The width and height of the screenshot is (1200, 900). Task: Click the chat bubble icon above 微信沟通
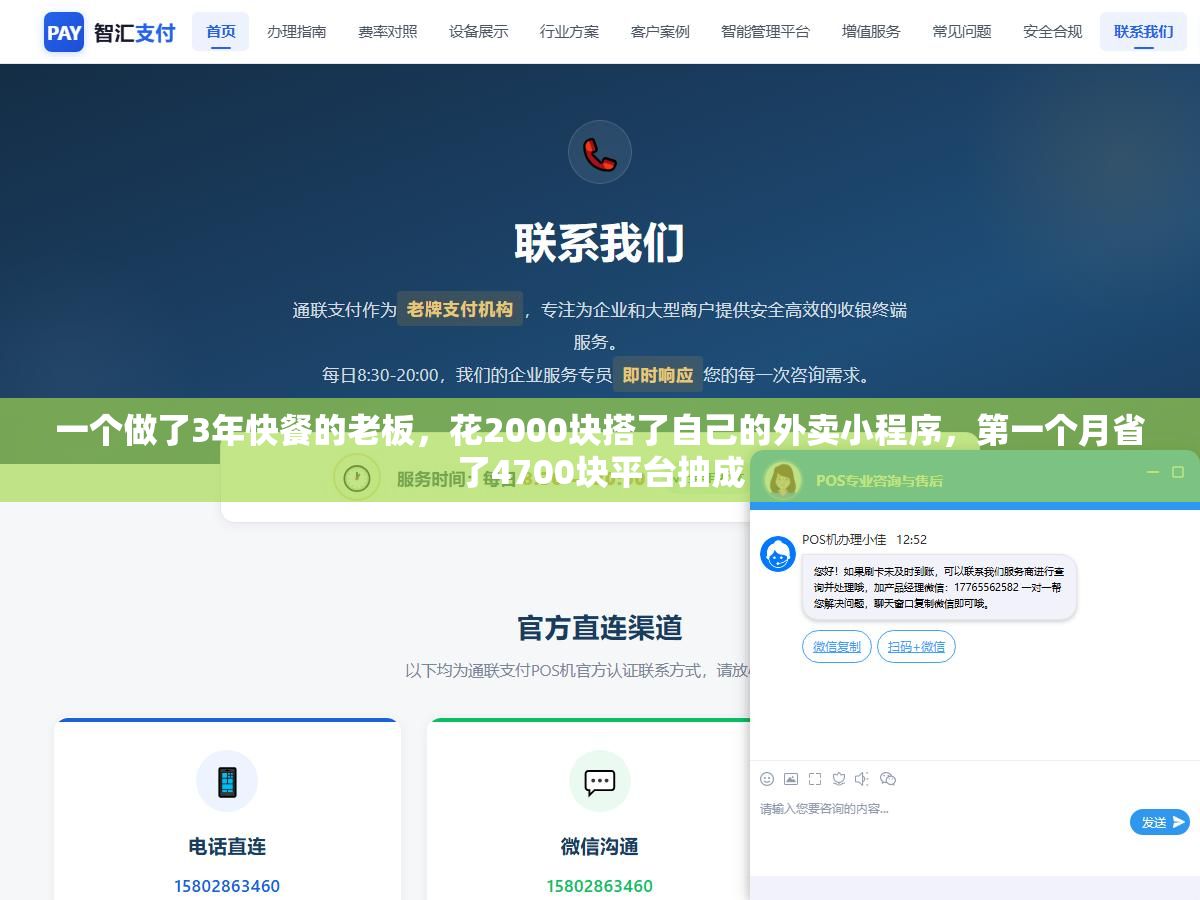pos(600,781)
